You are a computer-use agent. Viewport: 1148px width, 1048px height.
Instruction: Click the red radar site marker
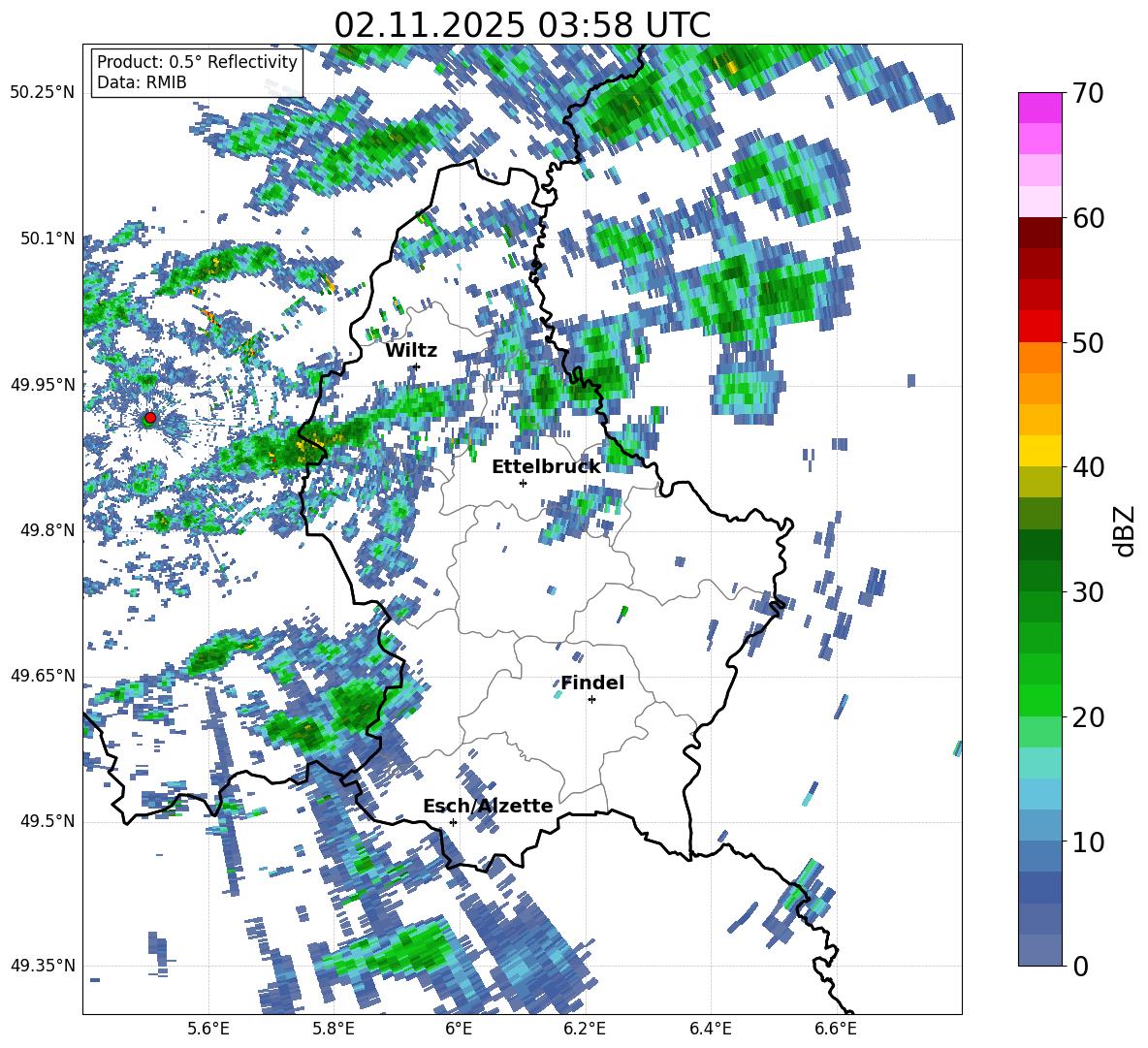(x=150, y=418)
